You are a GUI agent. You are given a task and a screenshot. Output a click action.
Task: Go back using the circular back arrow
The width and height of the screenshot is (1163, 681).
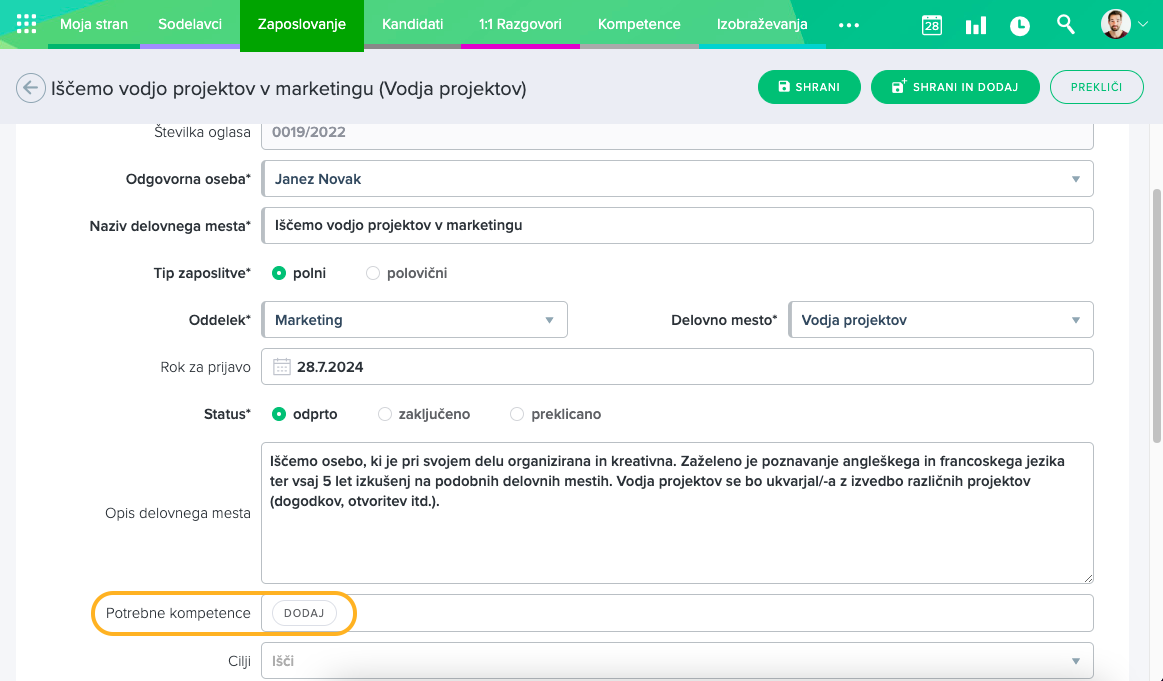pos(29,87)
